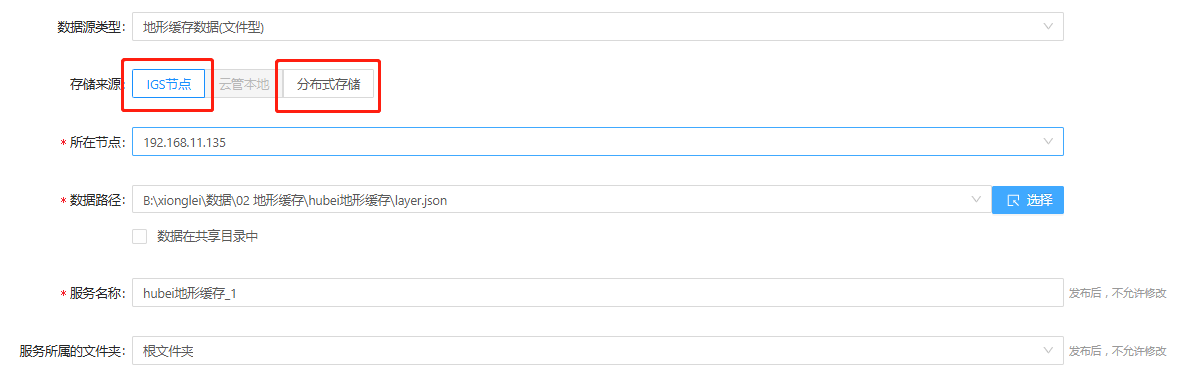Viewport: 1177px width, 374px height.
Task: Focus the hubei地形缓存_1 service name field
Action: pyautogui.click(x=598, y=293)
